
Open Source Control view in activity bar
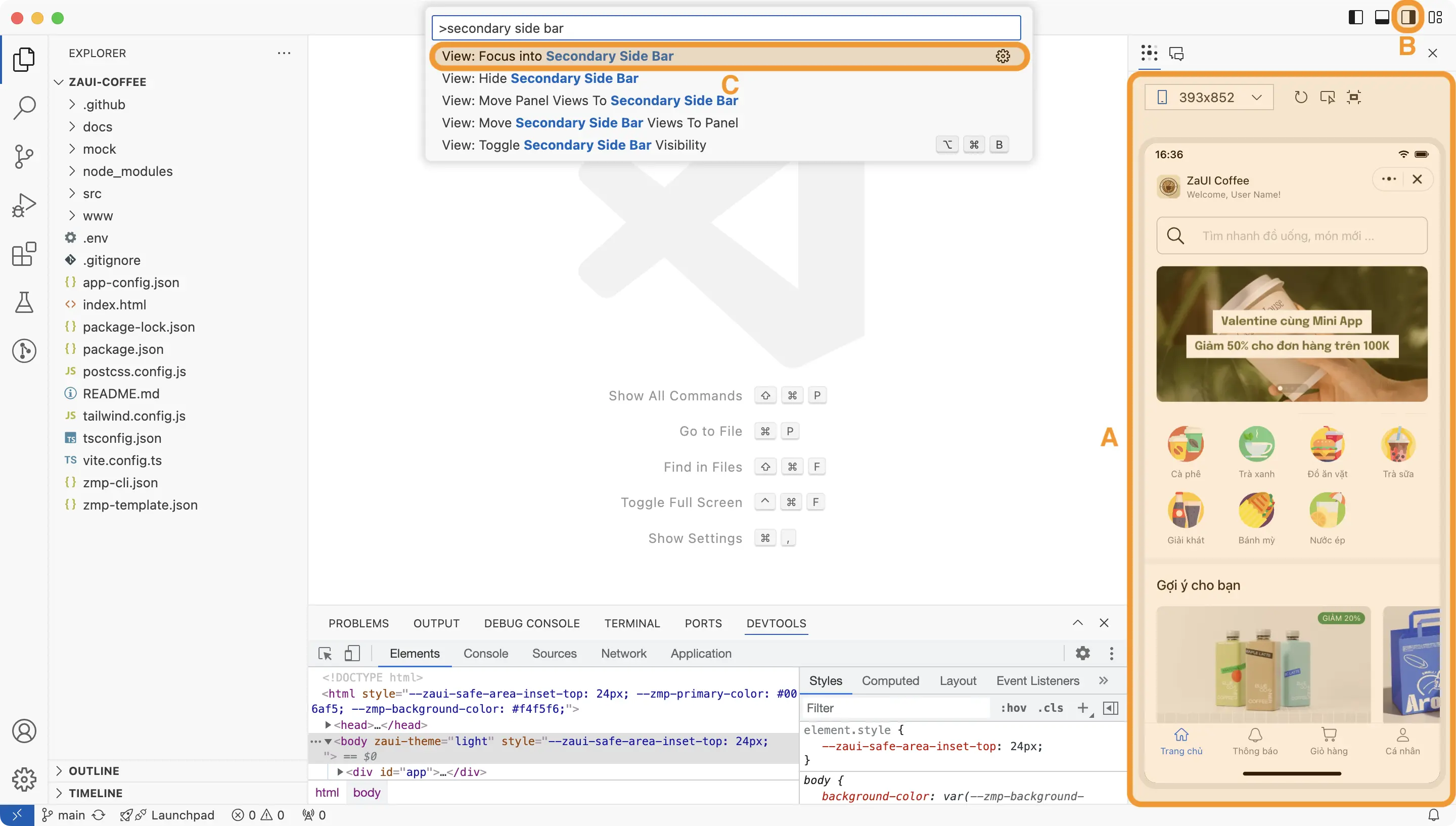(24, 156)
